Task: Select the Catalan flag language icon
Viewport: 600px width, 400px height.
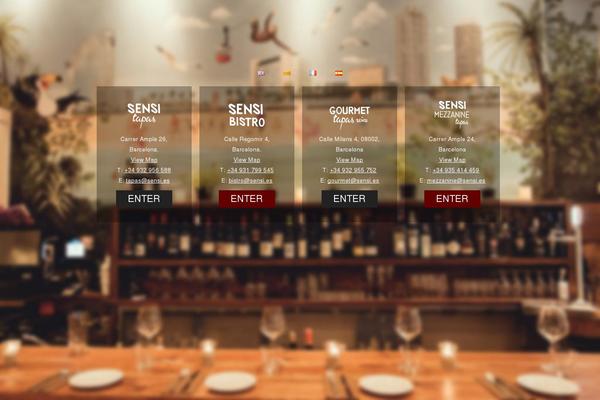Action: tap(287, 73)
